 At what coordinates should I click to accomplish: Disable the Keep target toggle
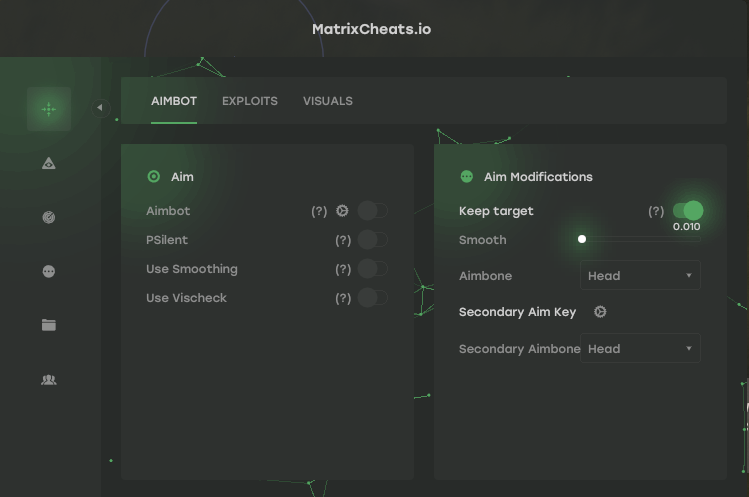tap(687, 210)
